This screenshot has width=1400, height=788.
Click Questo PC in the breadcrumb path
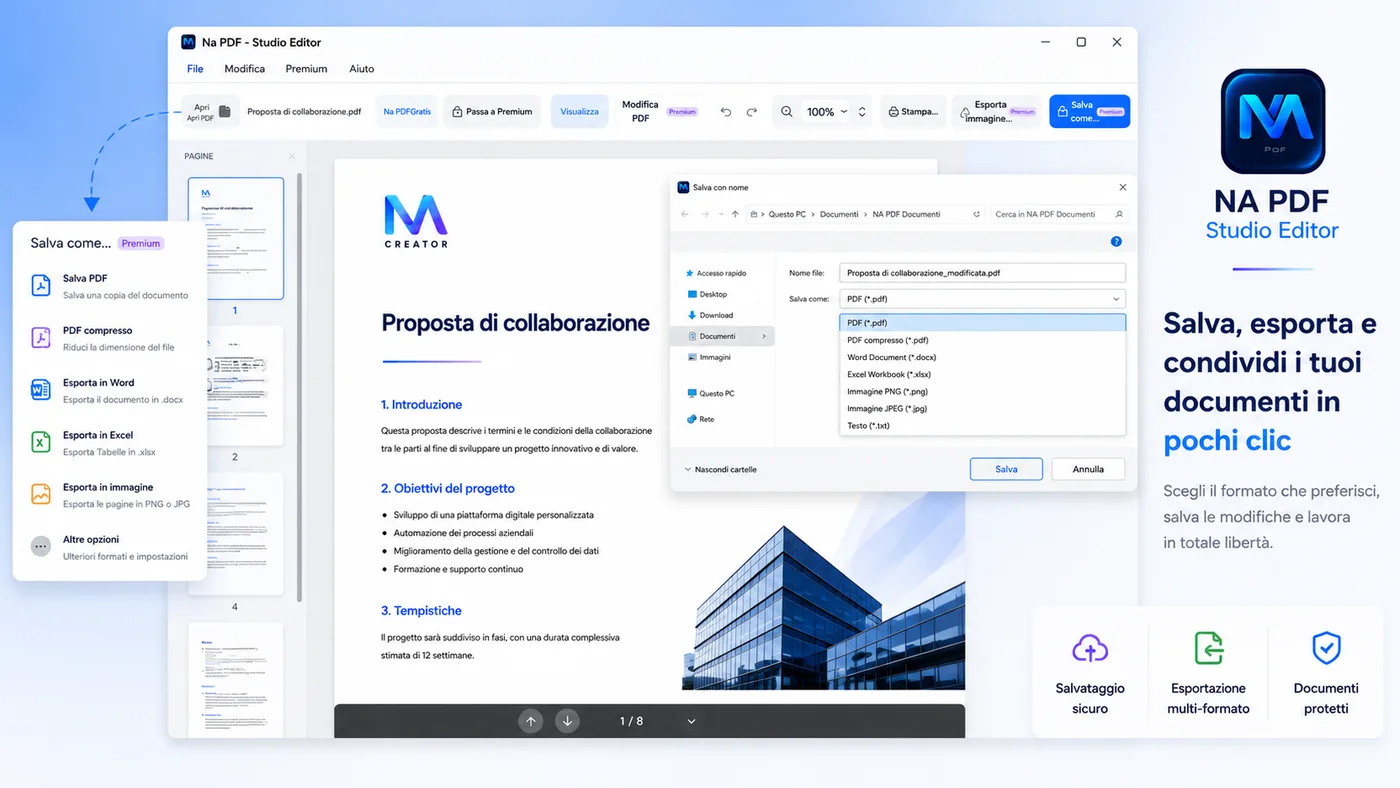[x=787, y=214]
